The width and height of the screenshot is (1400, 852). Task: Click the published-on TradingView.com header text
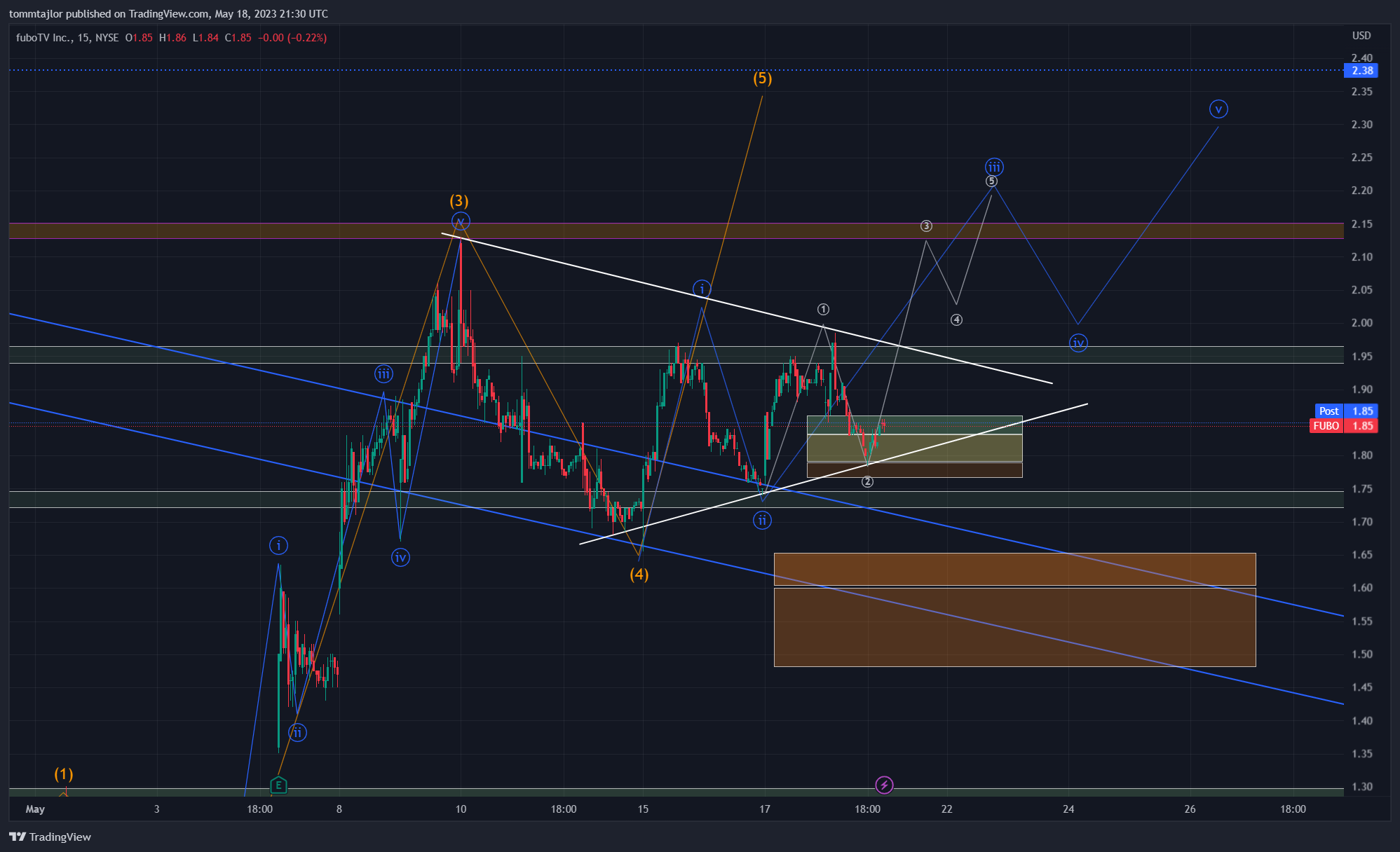click(168, 13)
